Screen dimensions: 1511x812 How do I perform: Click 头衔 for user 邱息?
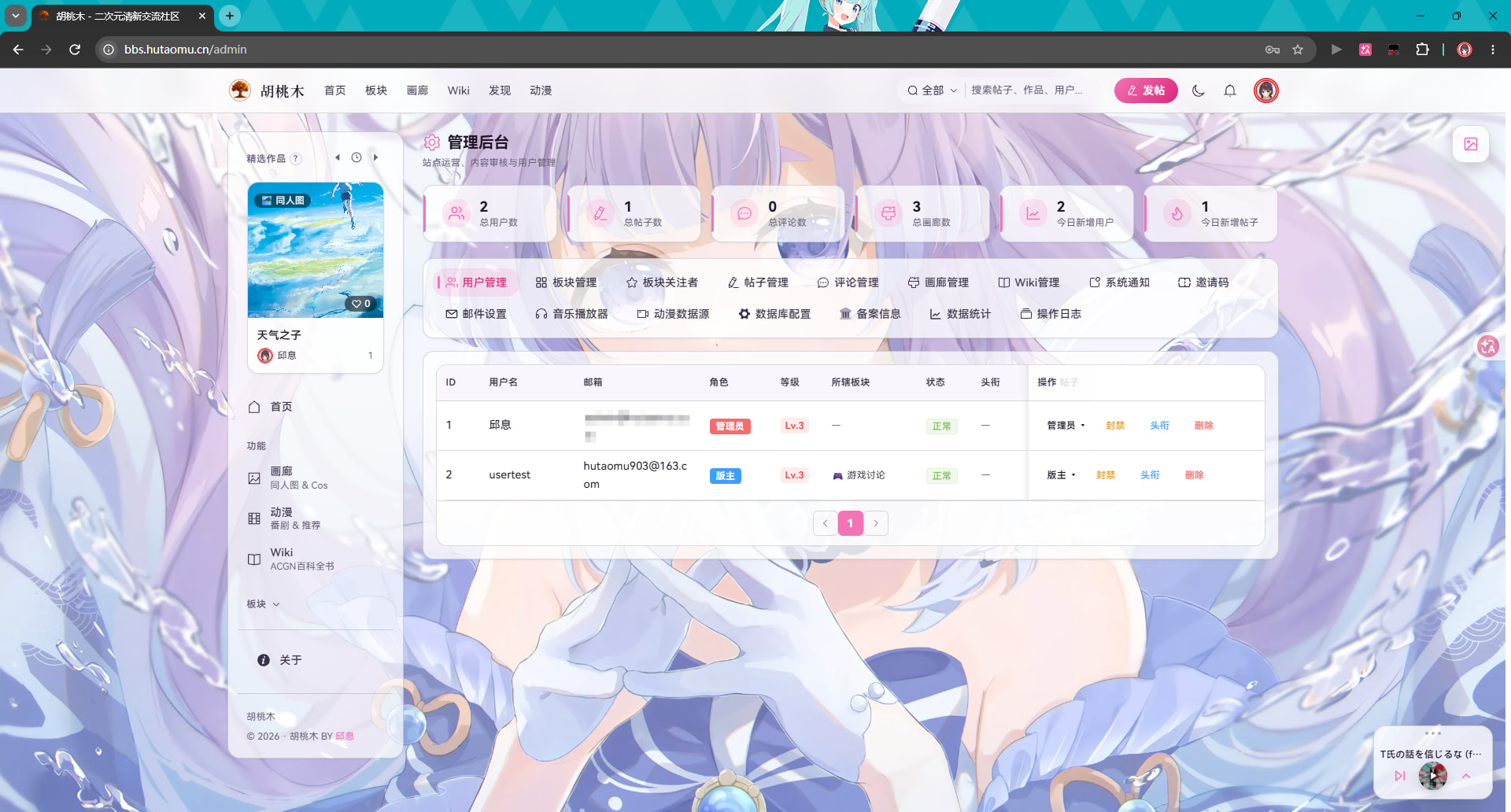point(1159,426)
